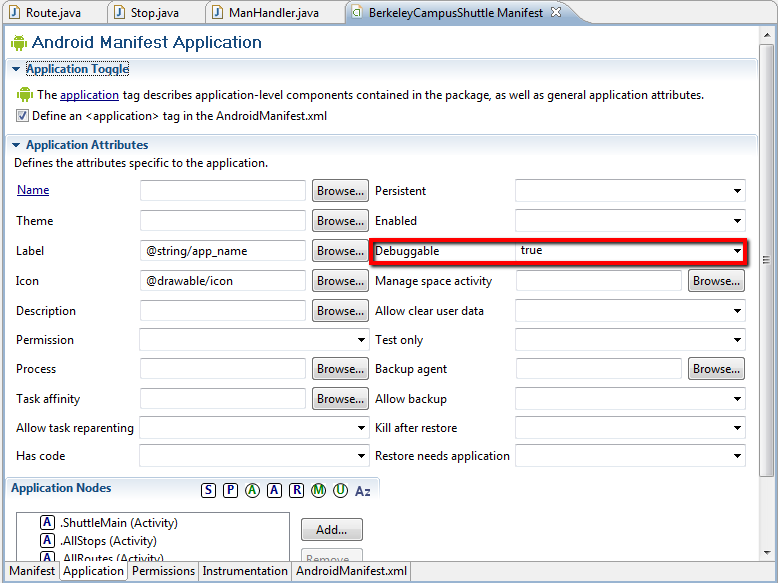Expand the Permission combo box
Viewport: 778px width, 583px height.
[x=361, y=340]
